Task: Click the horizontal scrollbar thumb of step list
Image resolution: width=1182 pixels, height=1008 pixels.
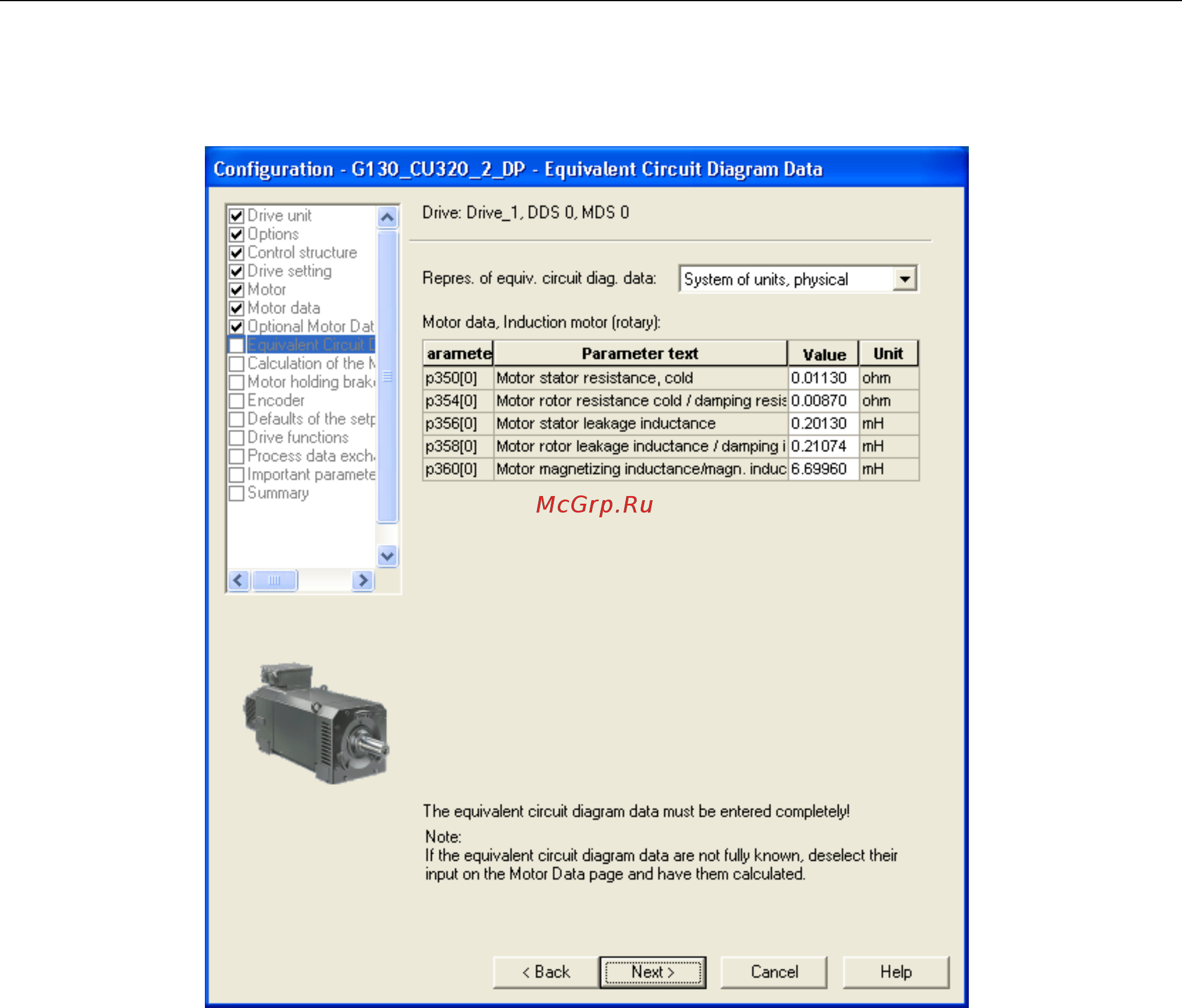Action: tap(274, 580)
